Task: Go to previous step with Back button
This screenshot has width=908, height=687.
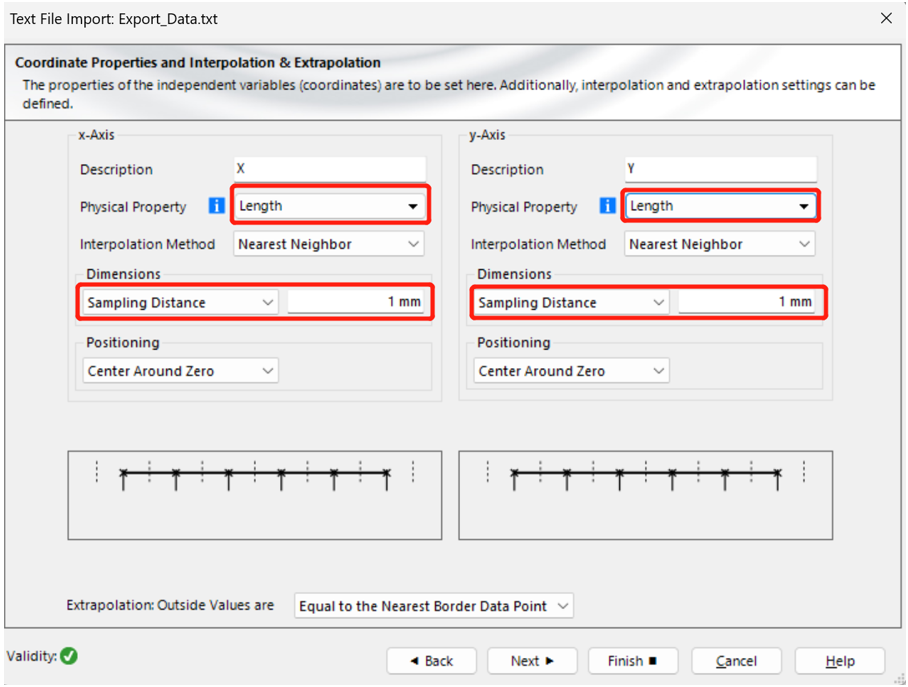Action: click(432, 661)
